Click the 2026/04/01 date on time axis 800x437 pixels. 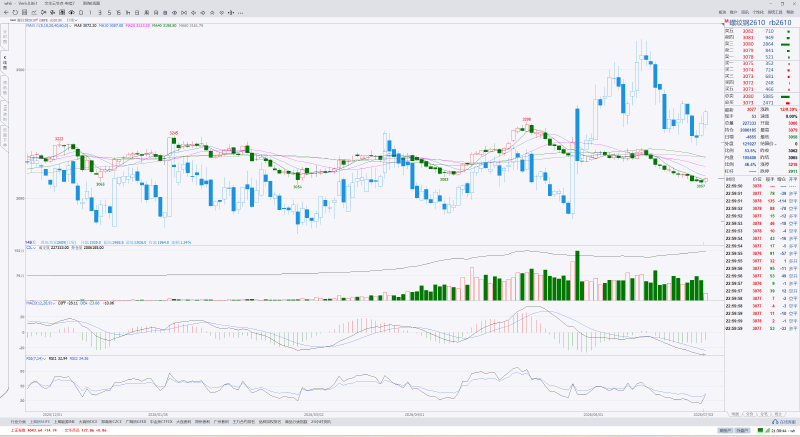pyautogui.click(x=413, y=415)
